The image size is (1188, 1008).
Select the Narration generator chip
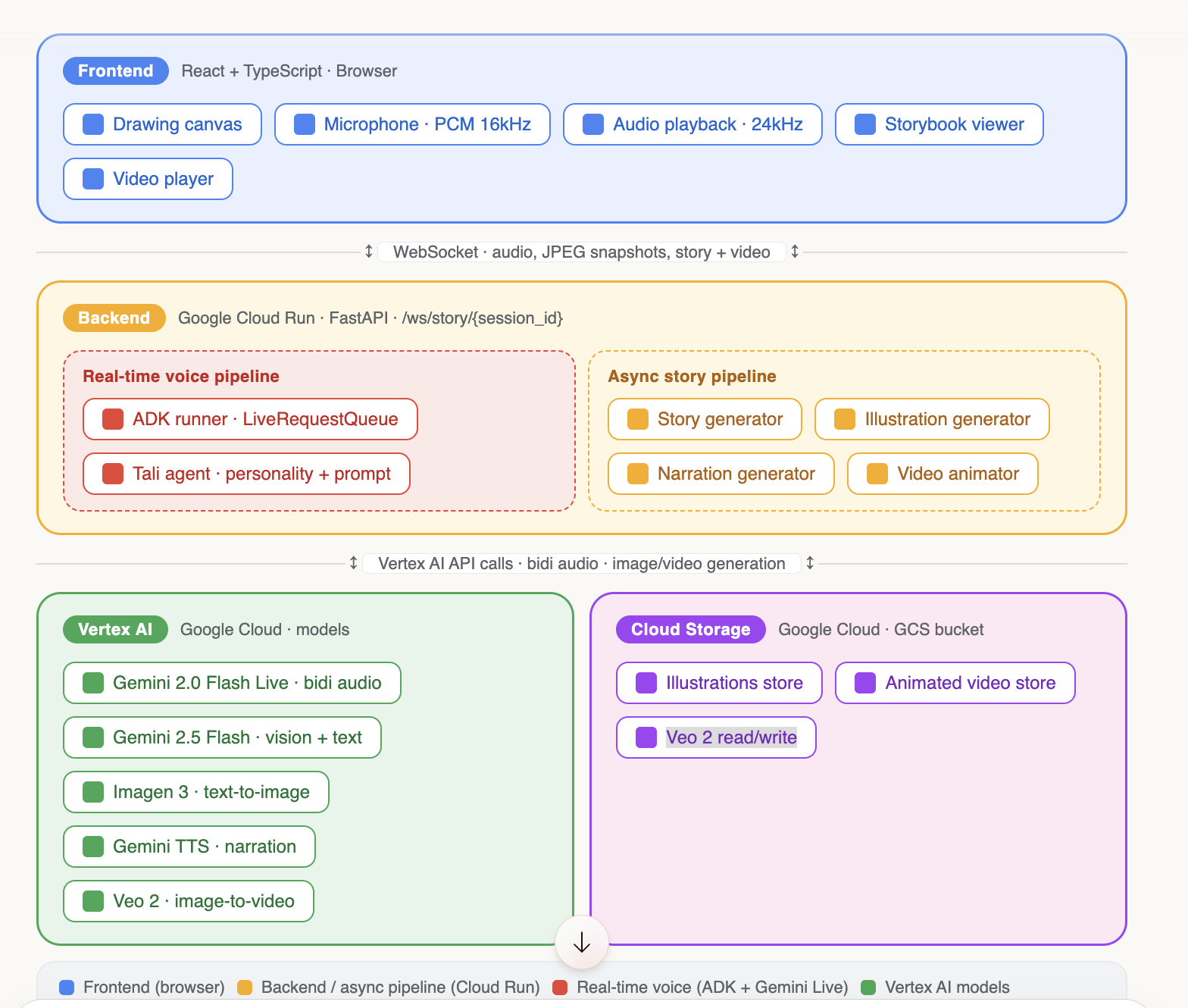721,474
